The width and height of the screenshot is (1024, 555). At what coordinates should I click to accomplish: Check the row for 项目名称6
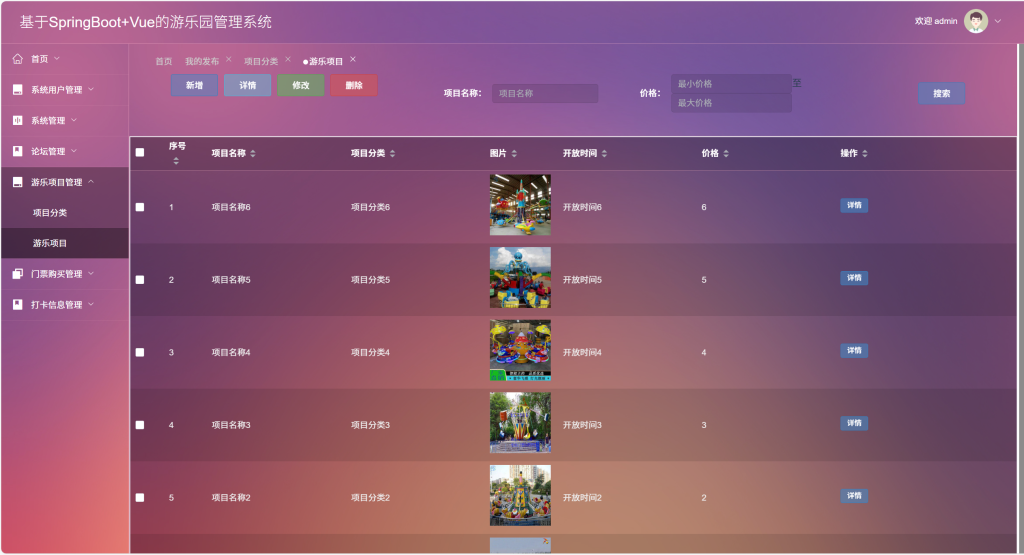[x=140, y=207]
